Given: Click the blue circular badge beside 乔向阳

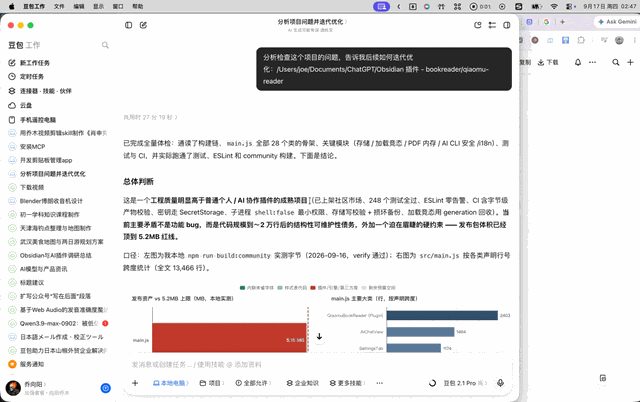Looking at the screenshot, I should 106,388.
